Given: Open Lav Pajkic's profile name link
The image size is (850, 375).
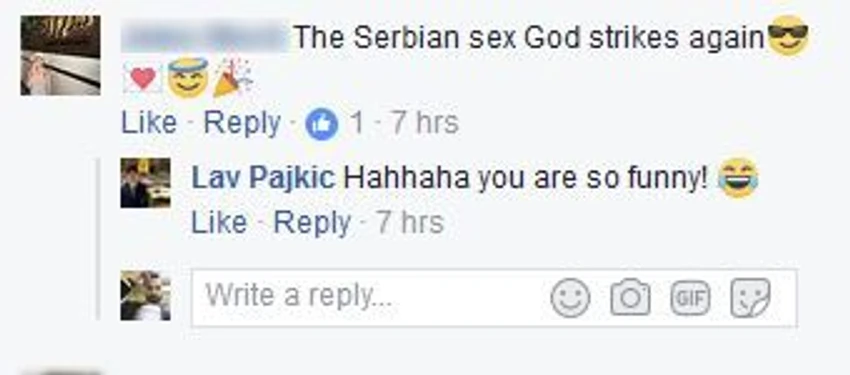Looking at the screenshot, I should click(263, 178).
